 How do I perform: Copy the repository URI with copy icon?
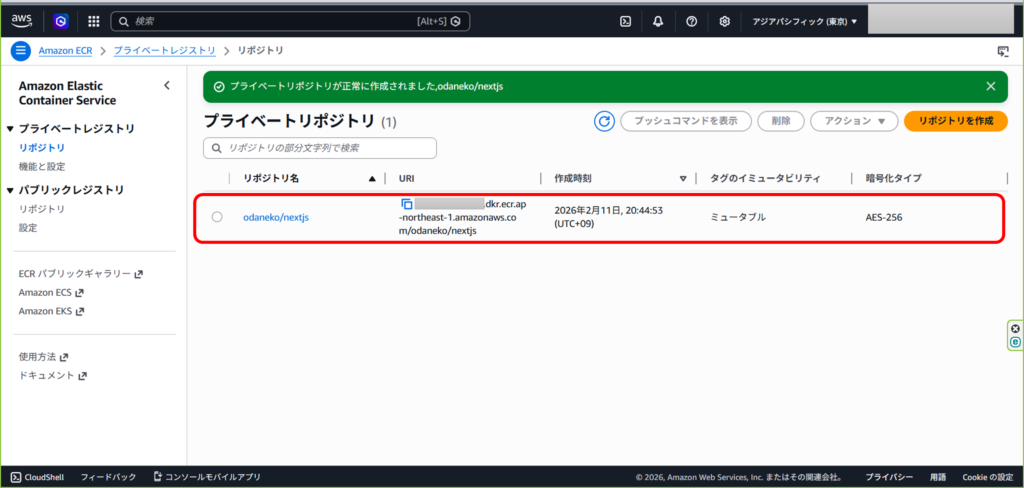click(407, 204)
